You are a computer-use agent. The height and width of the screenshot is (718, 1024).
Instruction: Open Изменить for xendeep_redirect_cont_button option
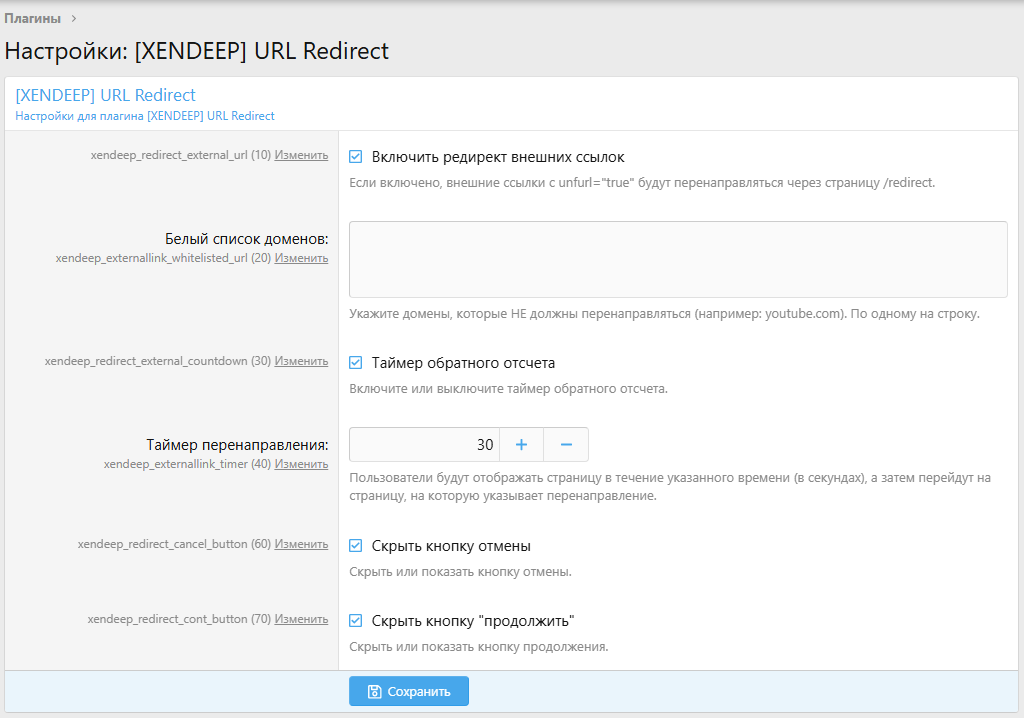click(301, 619)
